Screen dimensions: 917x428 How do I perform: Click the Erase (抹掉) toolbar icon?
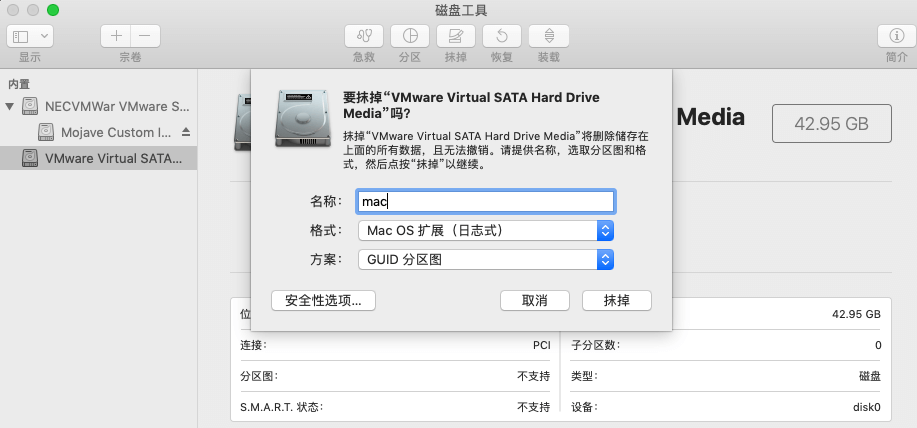click(456, 36)
